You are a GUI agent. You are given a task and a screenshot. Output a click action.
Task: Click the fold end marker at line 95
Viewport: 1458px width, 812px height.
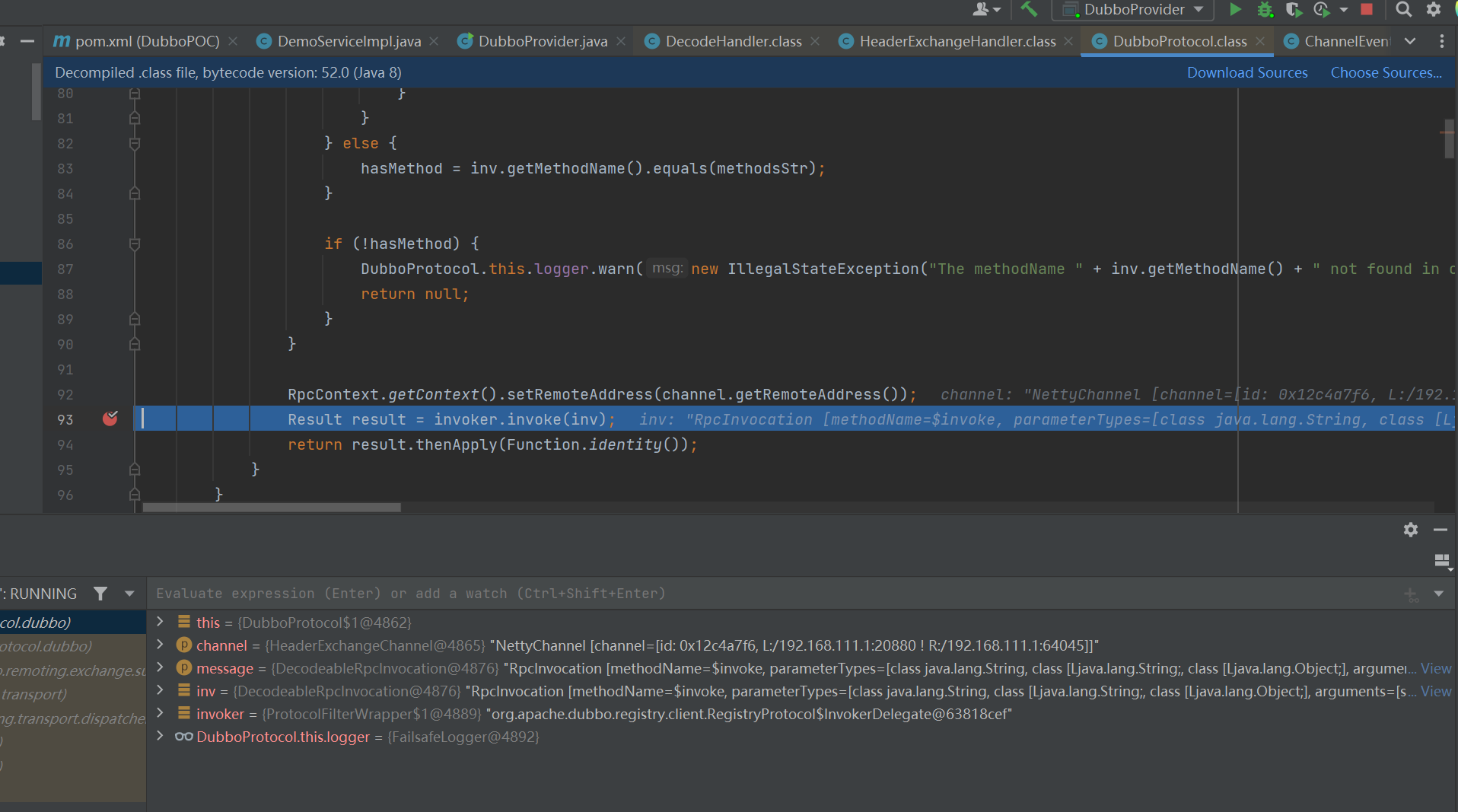135,470
